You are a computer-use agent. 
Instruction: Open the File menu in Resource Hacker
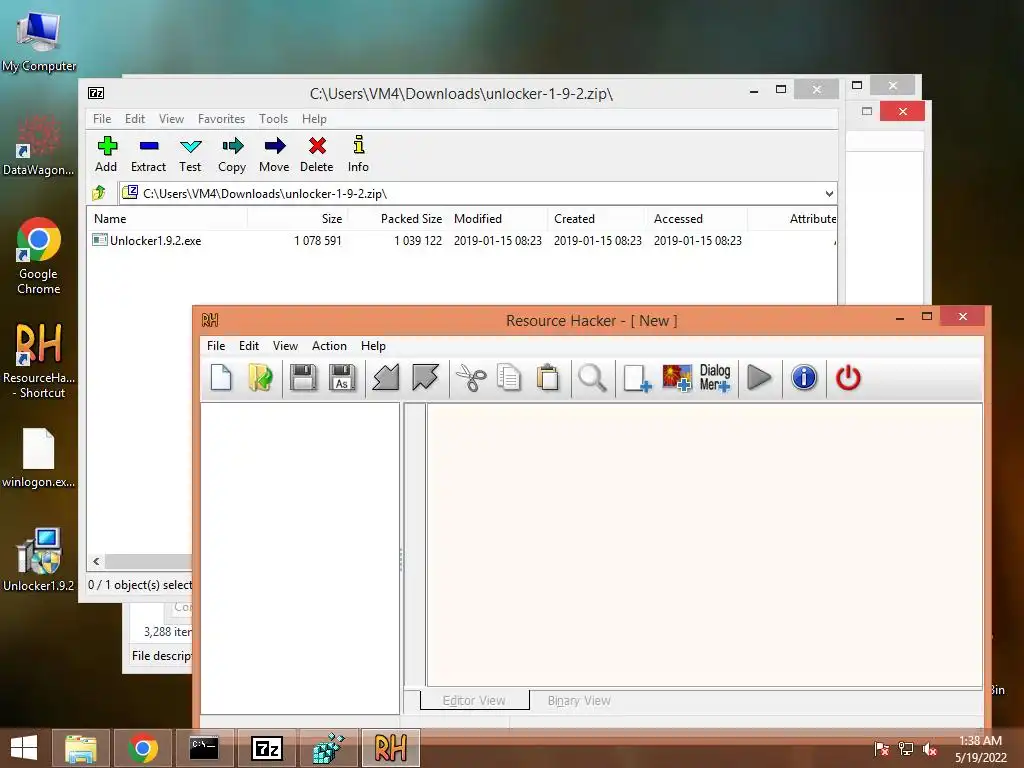point(216,345)
